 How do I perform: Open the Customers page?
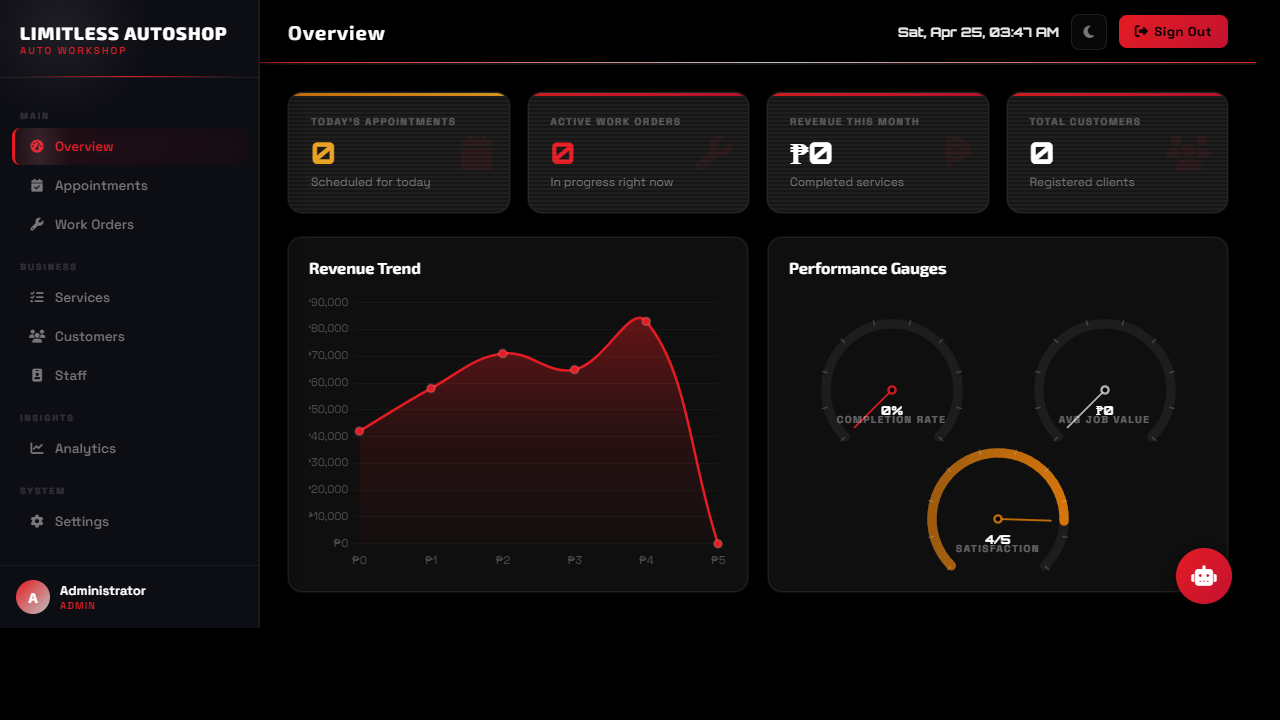click(130, 336)
